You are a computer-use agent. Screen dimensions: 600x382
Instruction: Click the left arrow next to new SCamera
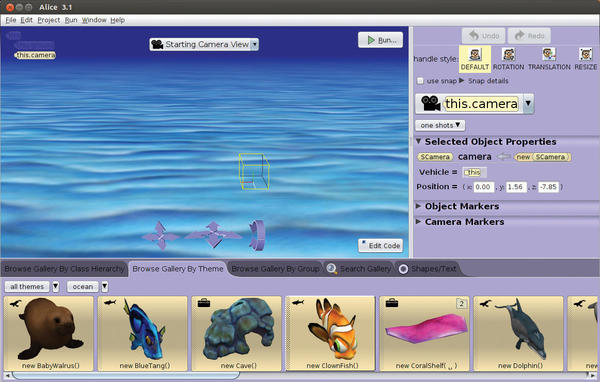tap(504, 157)
